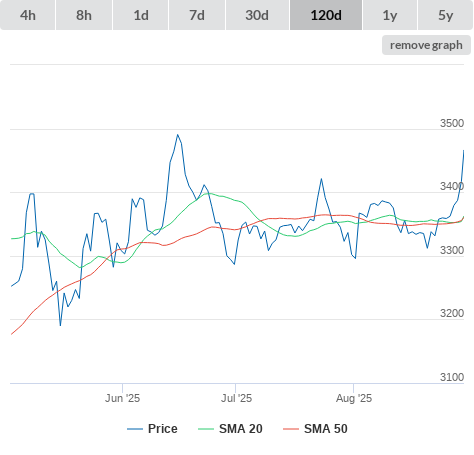The image size is (474, 455).
Task: Click the Jun '25 axis label
Action: point(123,398)
